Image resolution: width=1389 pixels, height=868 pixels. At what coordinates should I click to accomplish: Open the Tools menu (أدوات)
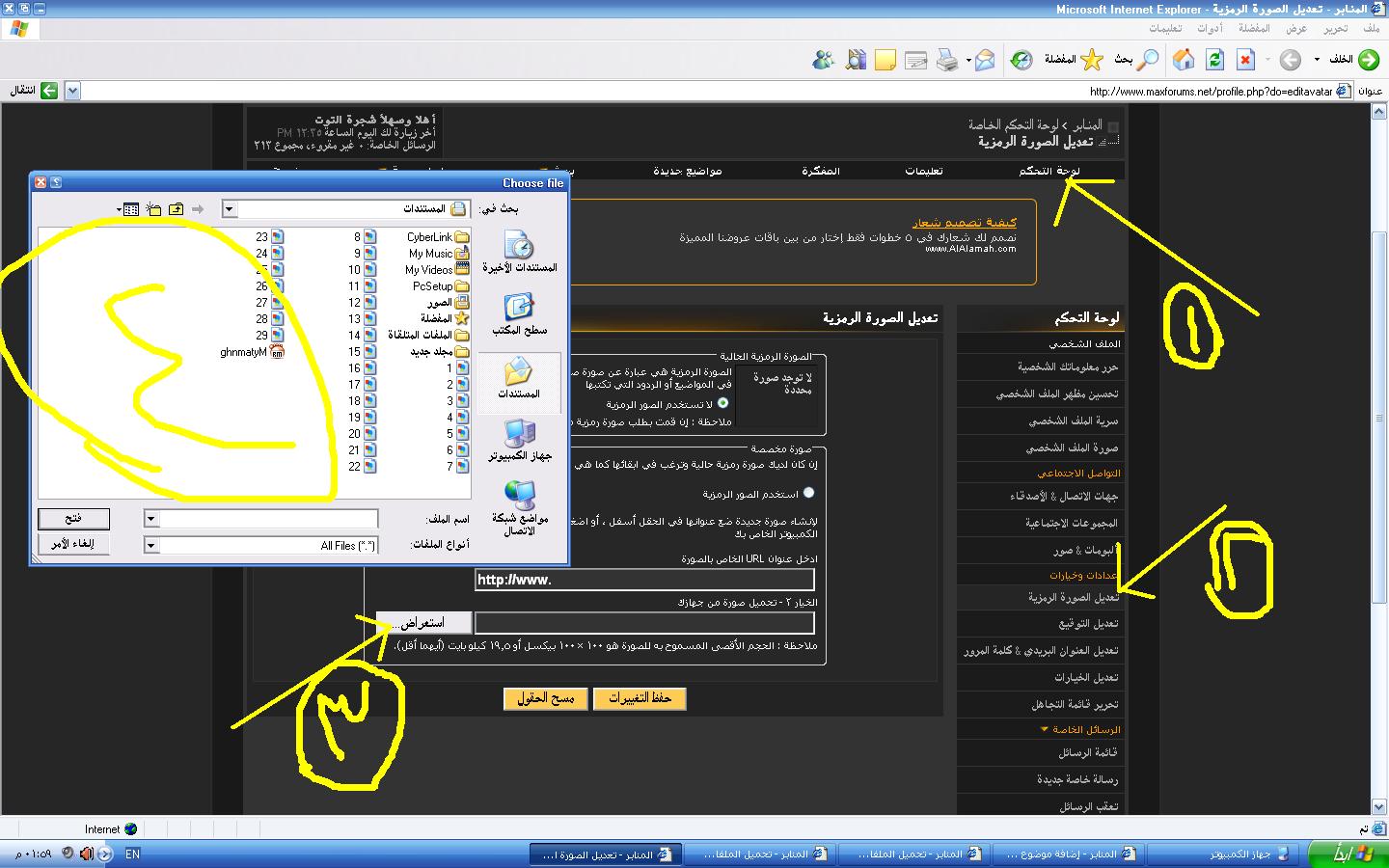[x=1210, y=28]
